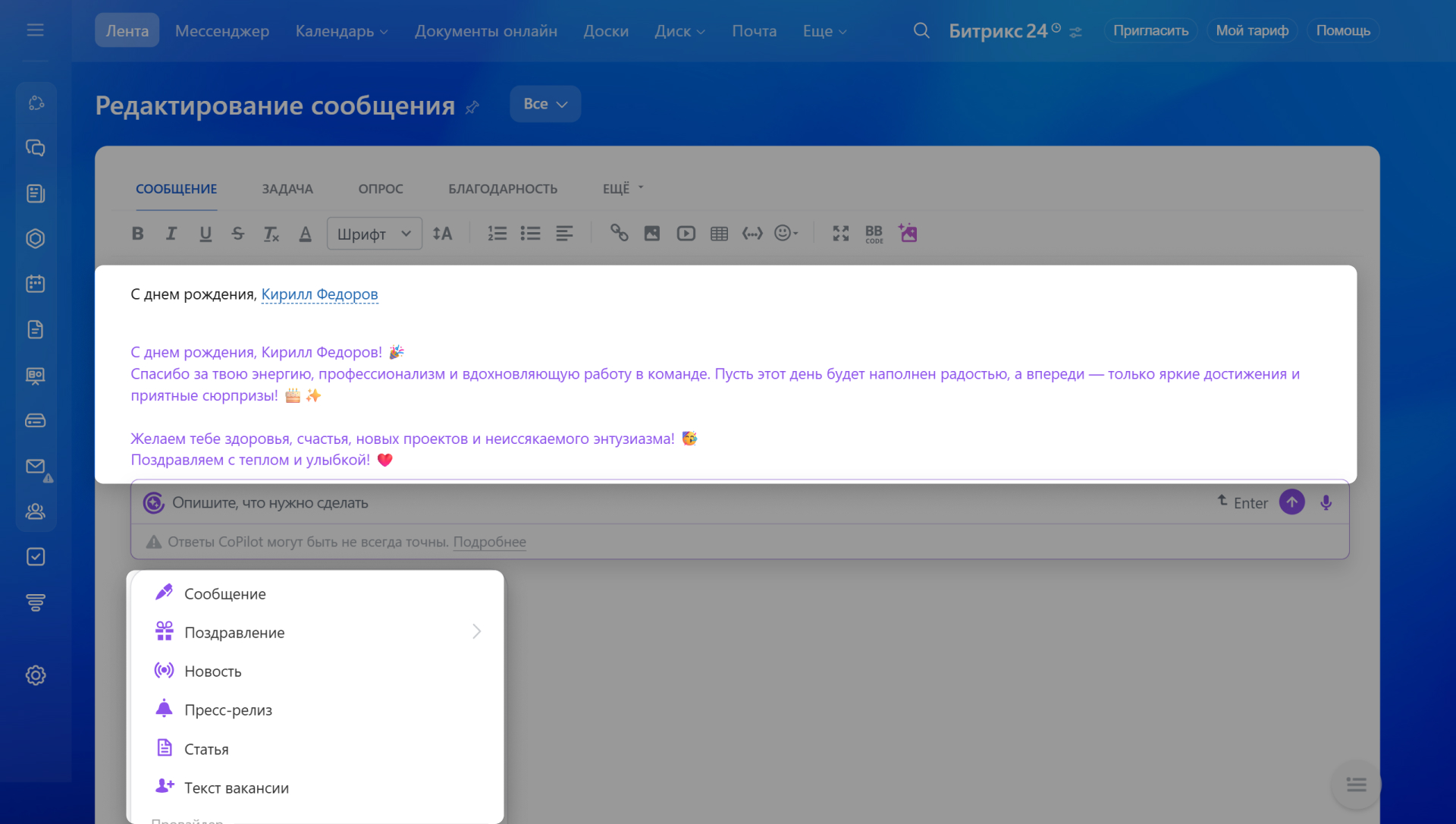The width and height of the screenshot is (1456, 824).
Task: Toggle italic text formatting
Action: 171,234
